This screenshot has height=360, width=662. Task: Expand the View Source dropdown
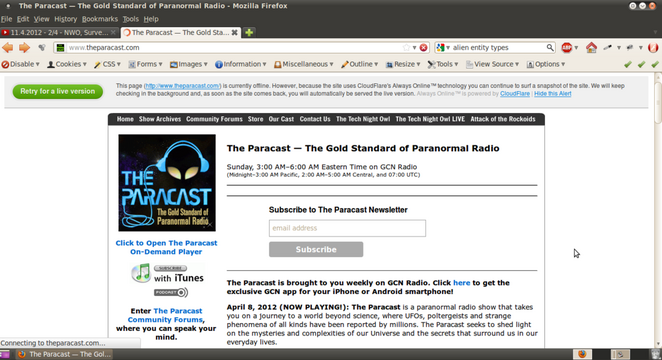click(492, 64)
